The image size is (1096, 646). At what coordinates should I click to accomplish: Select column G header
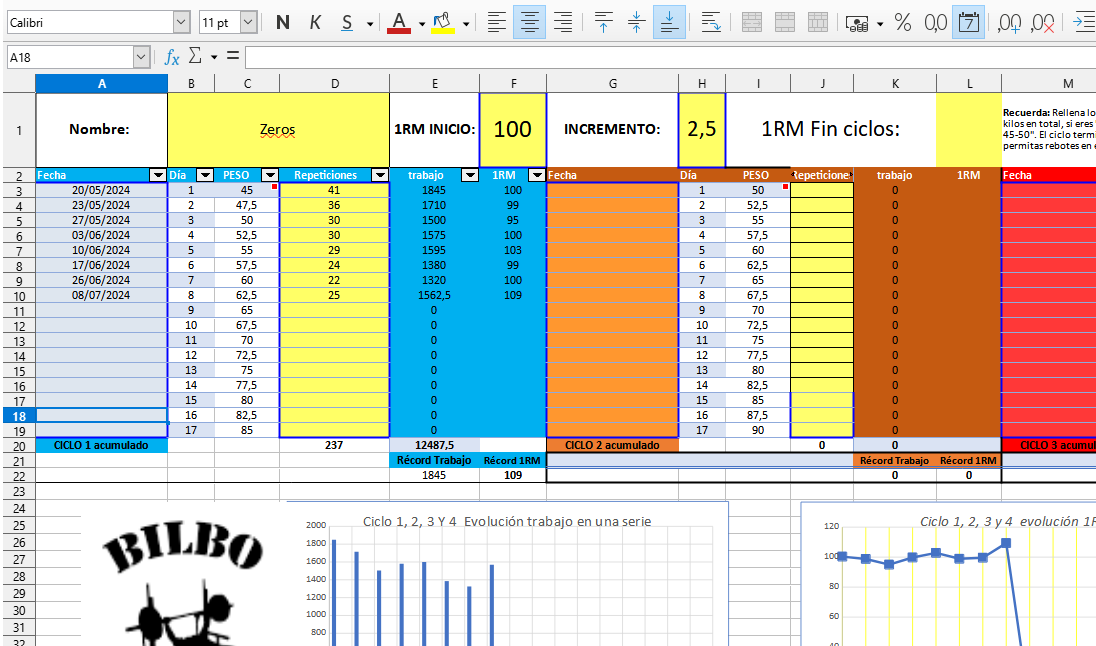(x=612, y=83)
